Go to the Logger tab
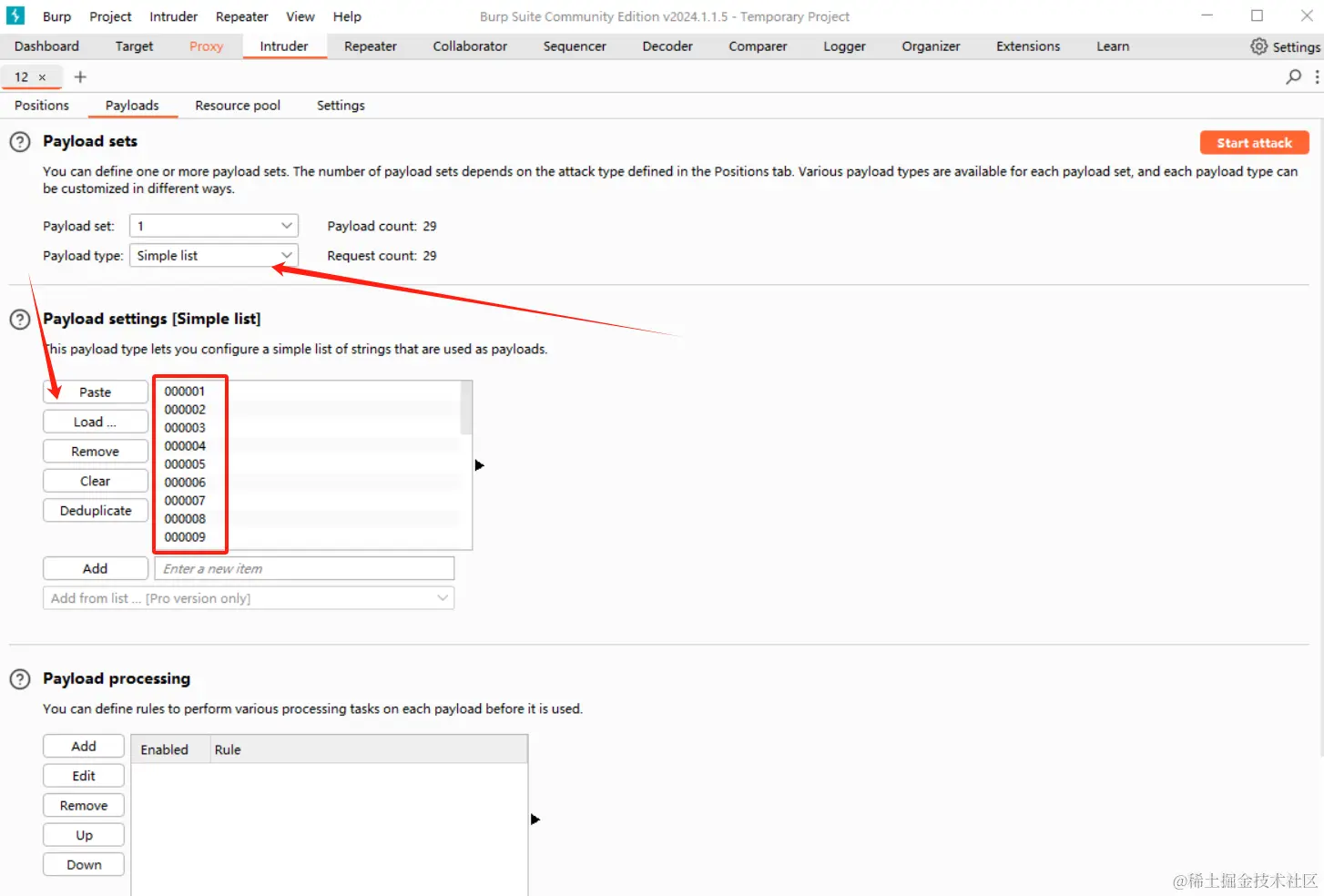1324x896 pixels. point(844,46)
